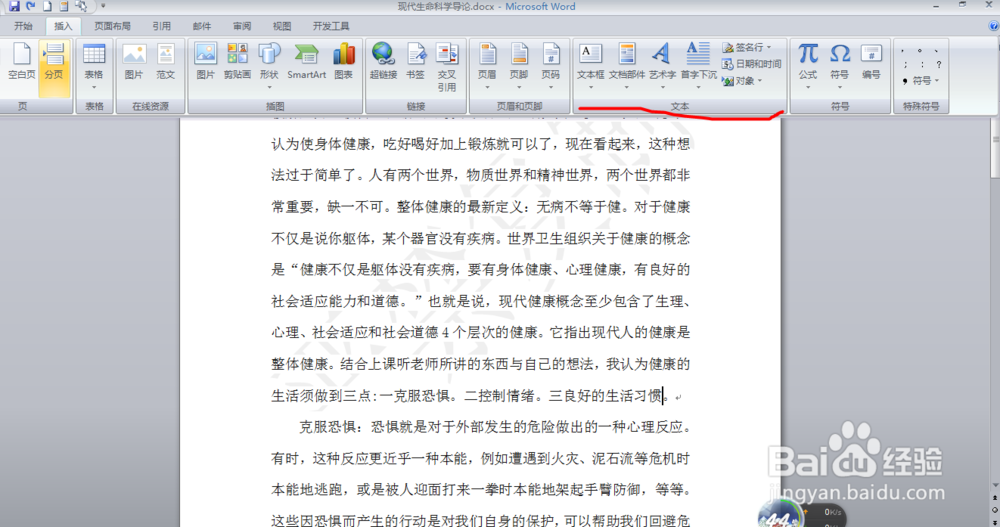Go to the 审阅 tab
This screenshot has height=527, width=1000.
[242, 26]
